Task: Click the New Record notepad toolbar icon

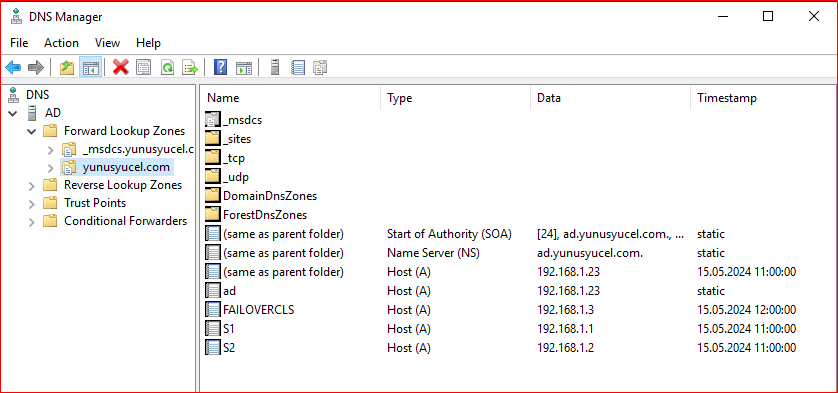Action: (x=298, y=67)
